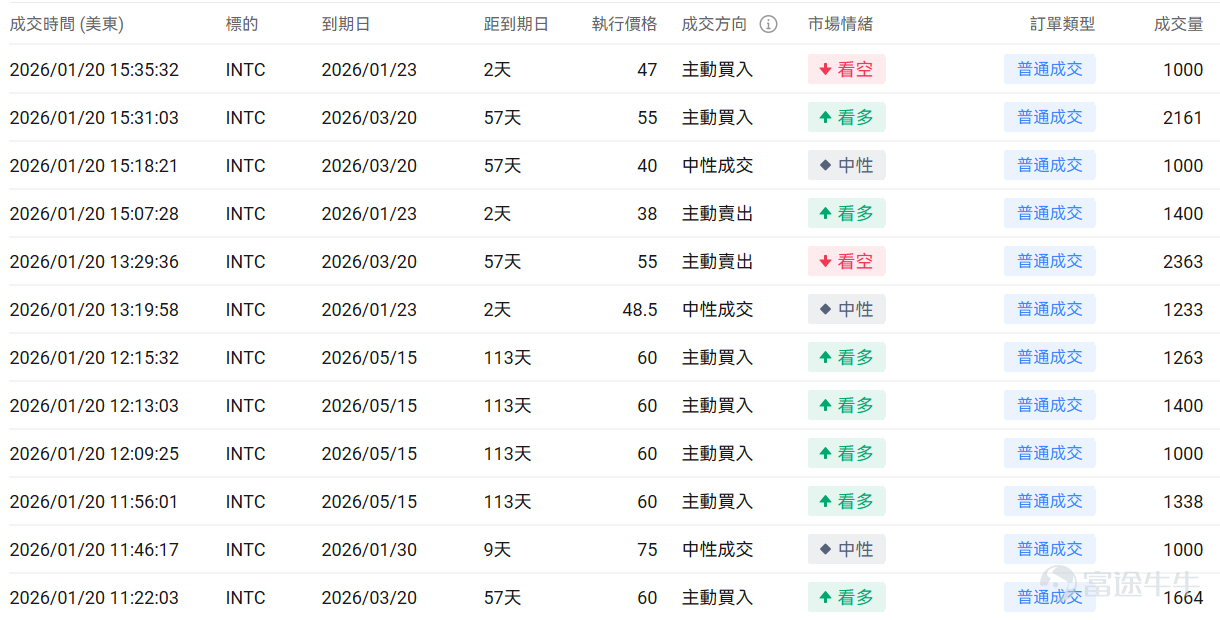Click expiry 2026/01/23 in the 15:07:28 row

(369, 214)
